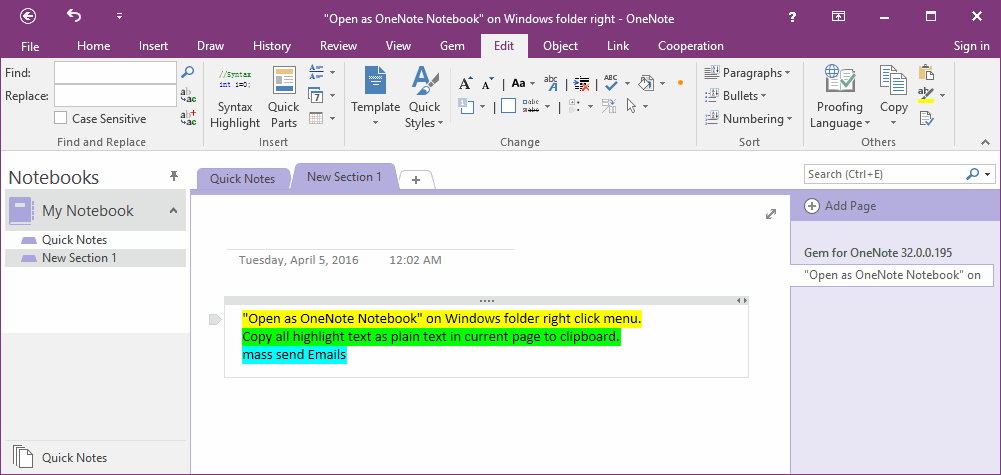Click the Replace All icon with red plus

(188, 118)
